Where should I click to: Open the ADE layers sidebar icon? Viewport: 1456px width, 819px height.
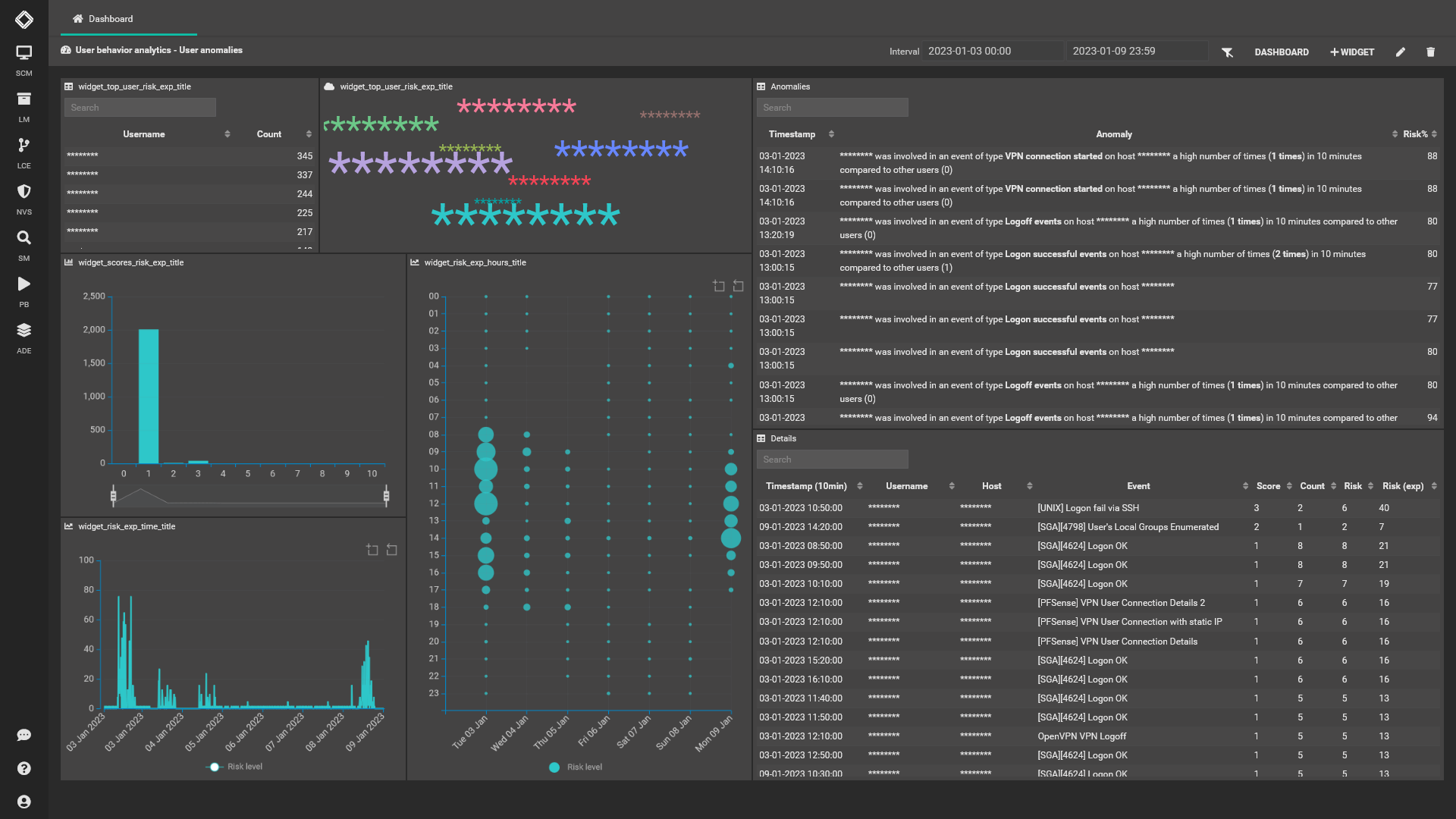click(x=24, y=331)
